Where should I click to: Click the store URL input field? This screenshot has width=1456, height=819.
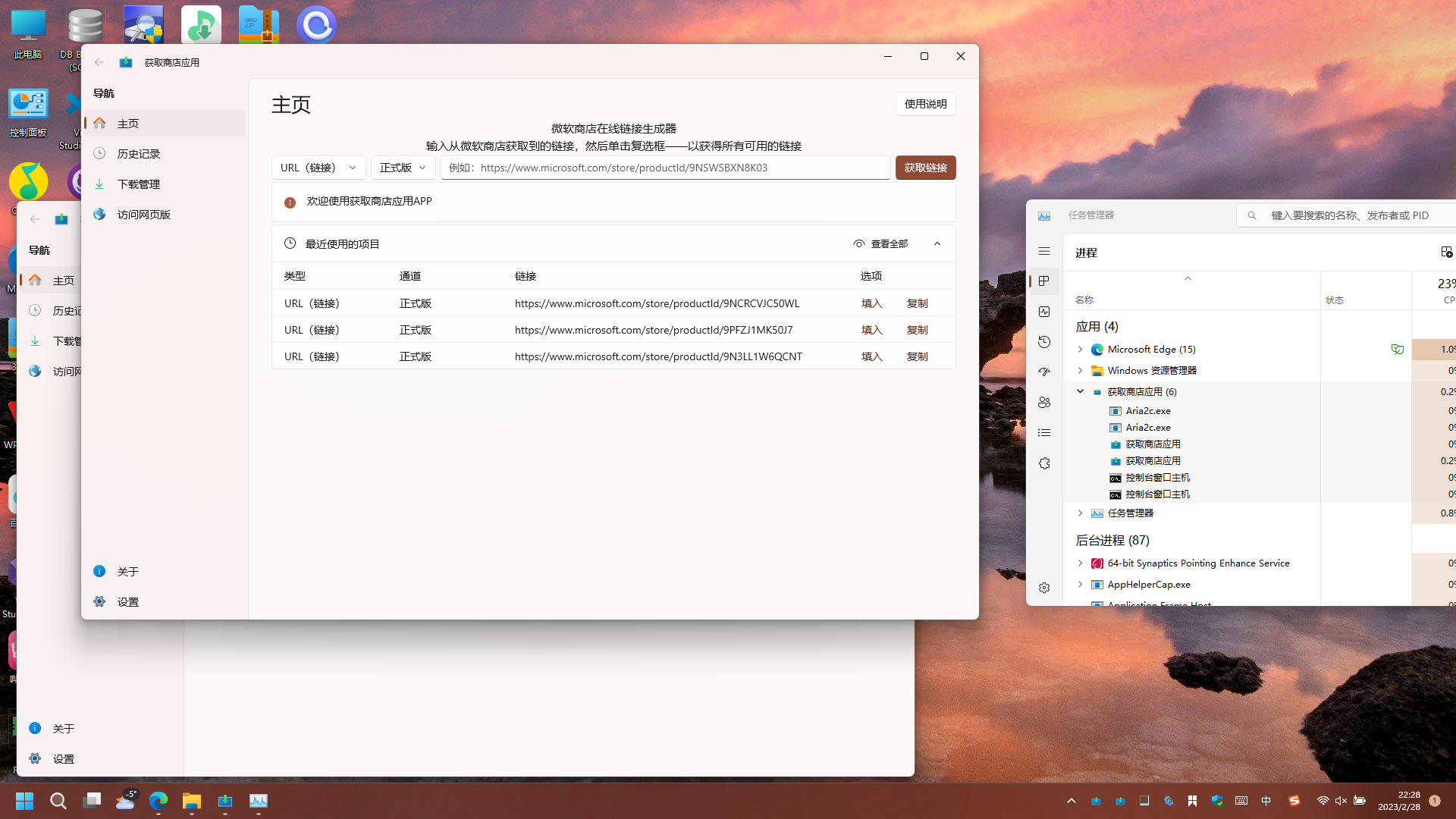coord(666,168)
